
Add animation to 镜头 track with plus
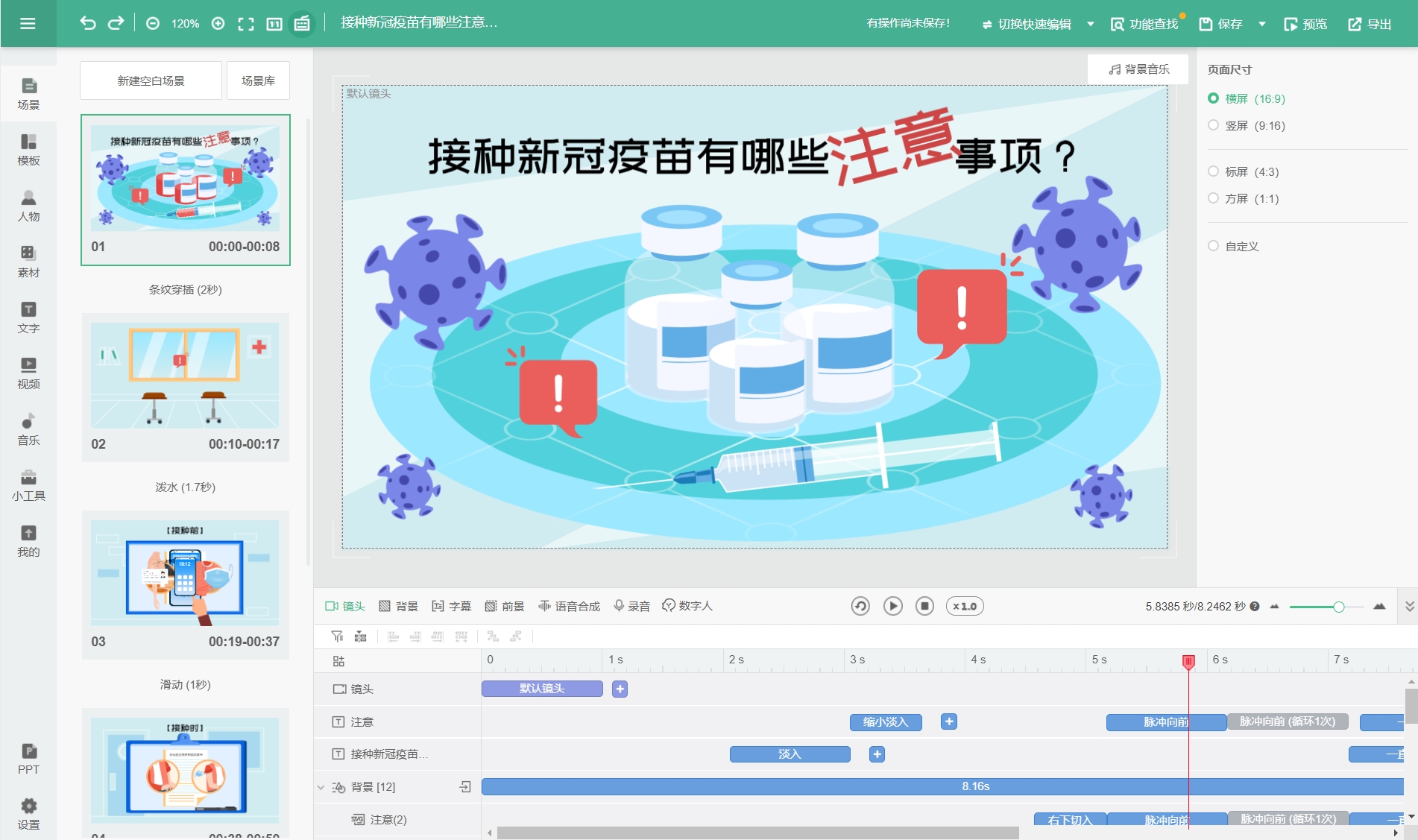[620, 689]
